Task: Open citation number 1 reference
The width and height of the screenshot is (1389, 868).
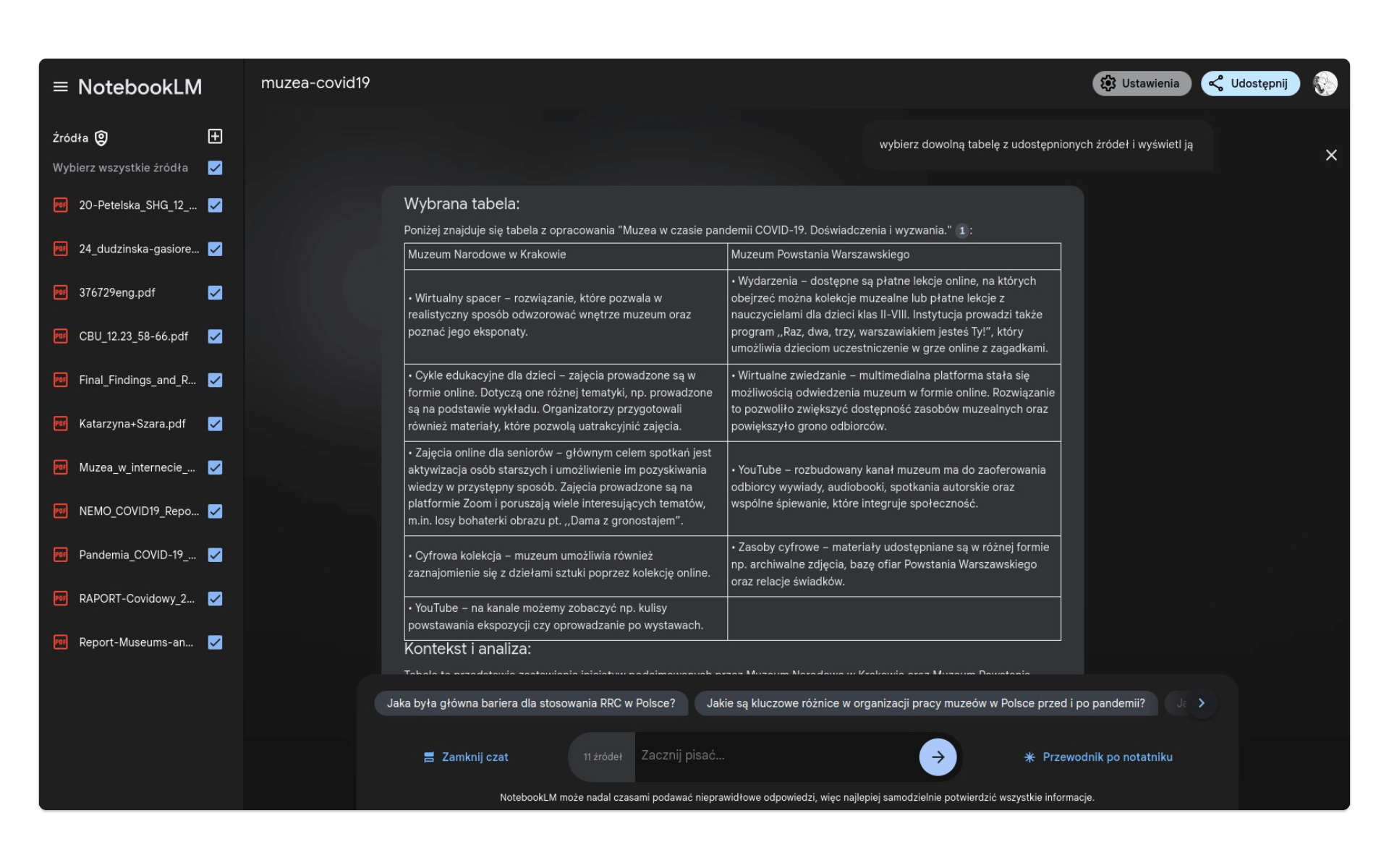Action: [962, 231]
